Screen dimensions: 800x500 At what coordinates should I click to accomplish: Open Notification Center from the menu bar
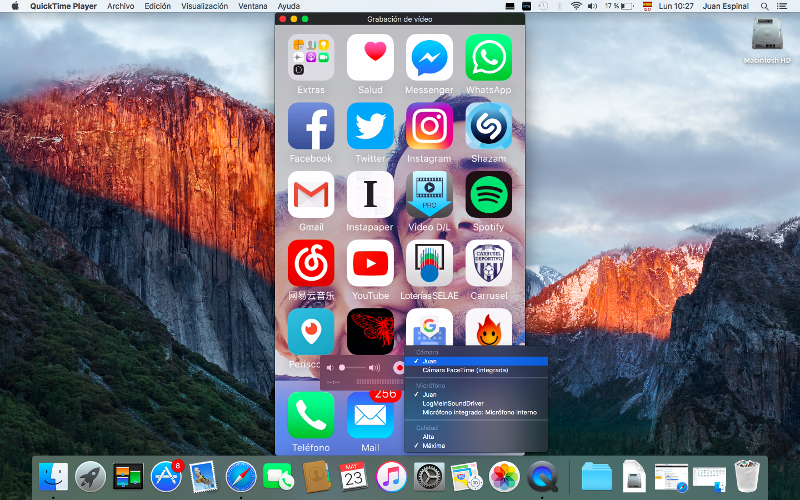782,6
